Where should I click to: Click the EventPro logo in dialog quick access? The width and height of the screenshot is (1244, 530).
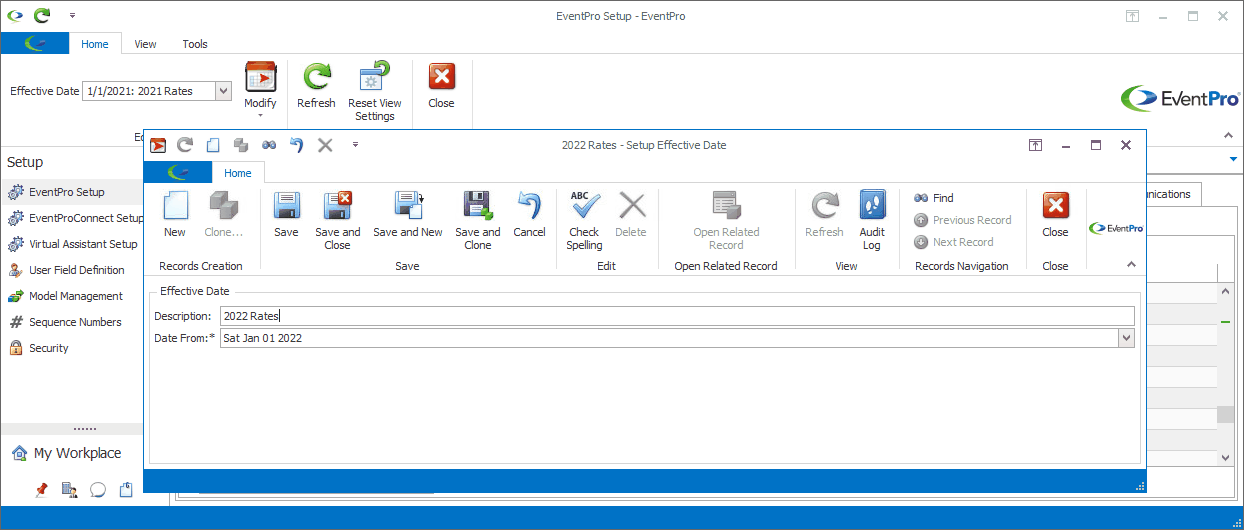158,145
